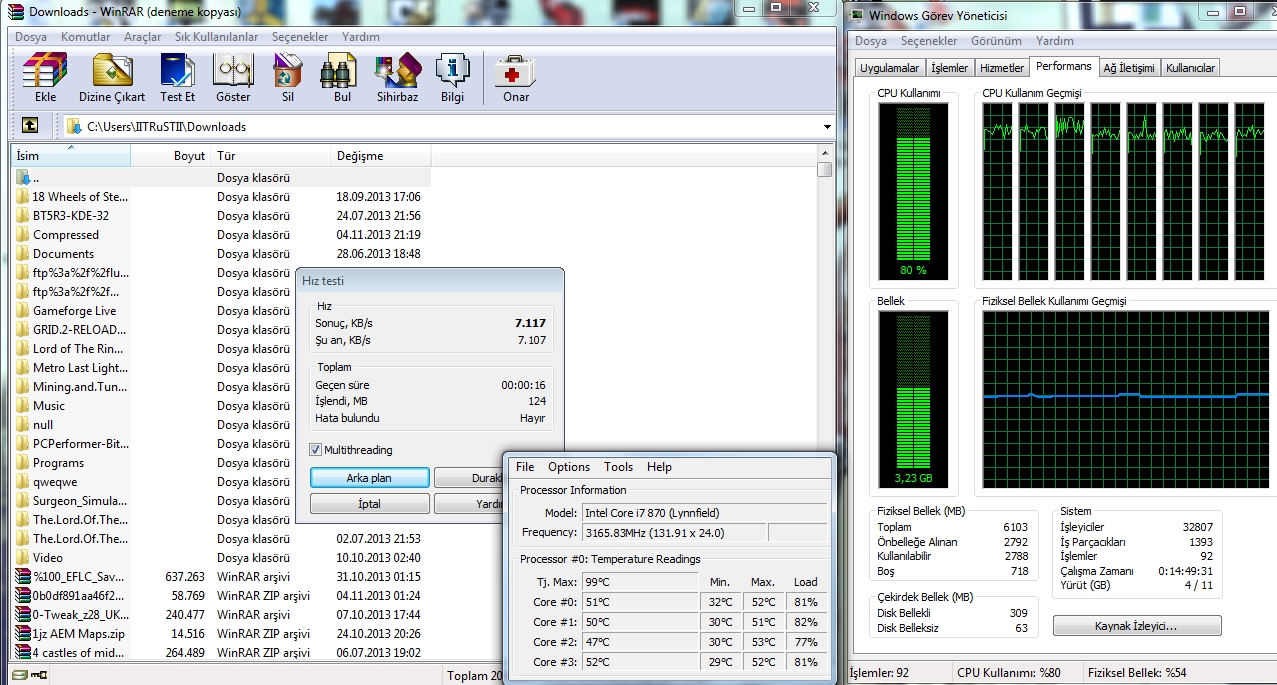
Task: Open the Options menu in temperature tool
Action: tap(569, 467)
